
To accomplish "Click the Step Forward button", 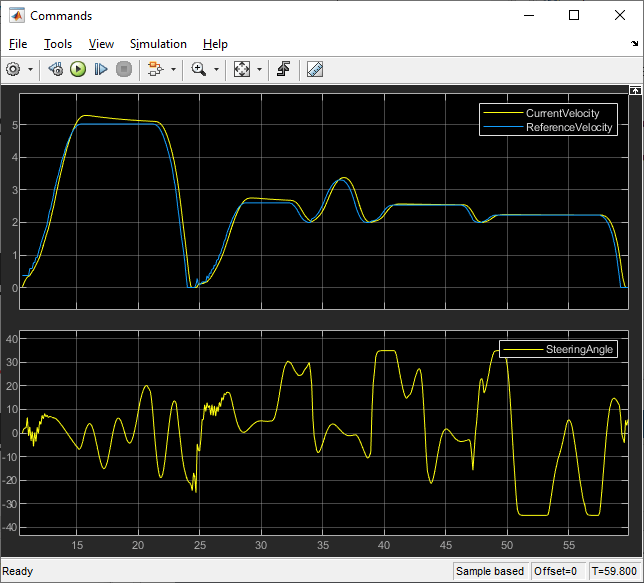I will pyautogui.click(x=101, y=69).
